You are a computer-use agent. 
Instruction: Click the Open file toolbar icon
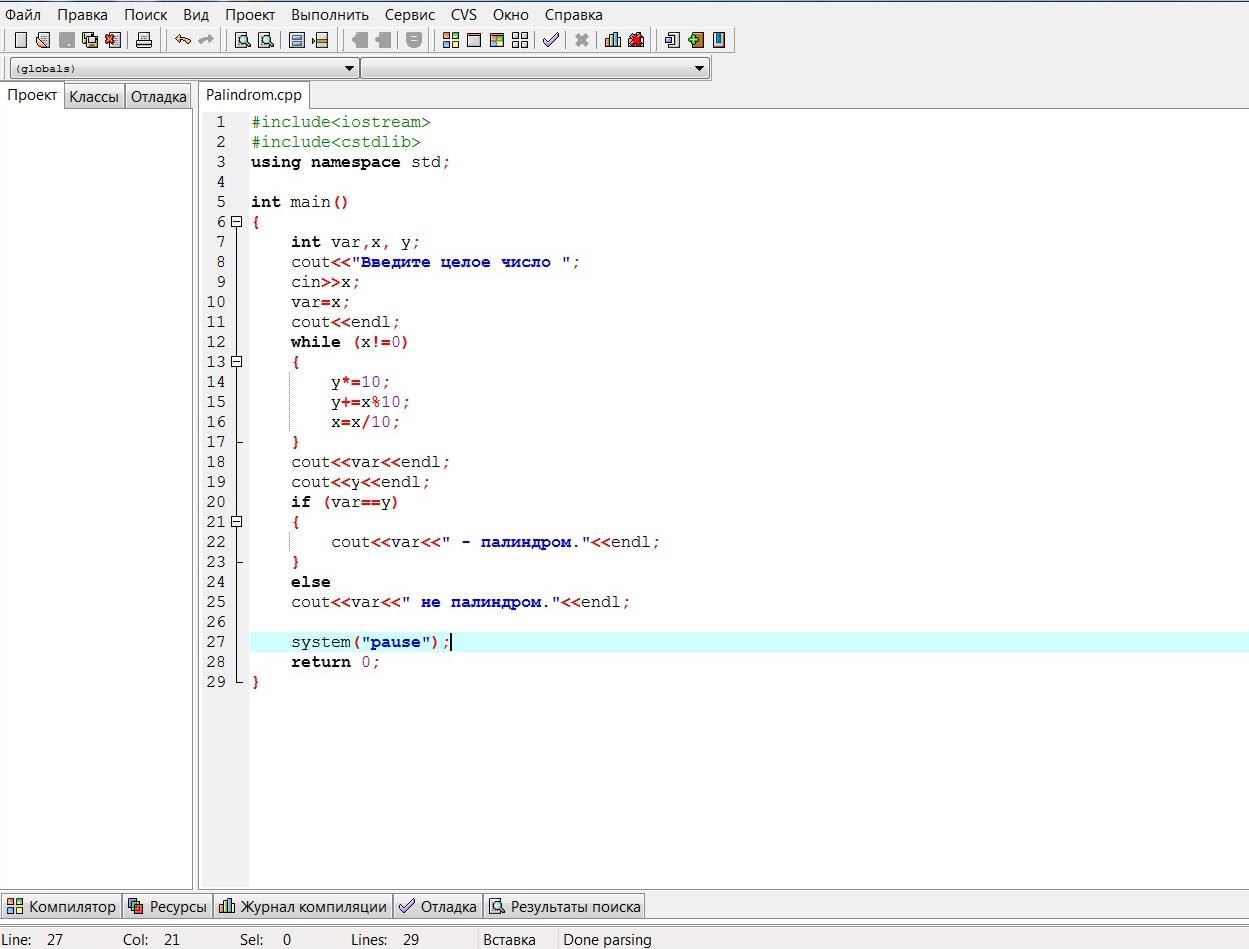tap(43, 40)
